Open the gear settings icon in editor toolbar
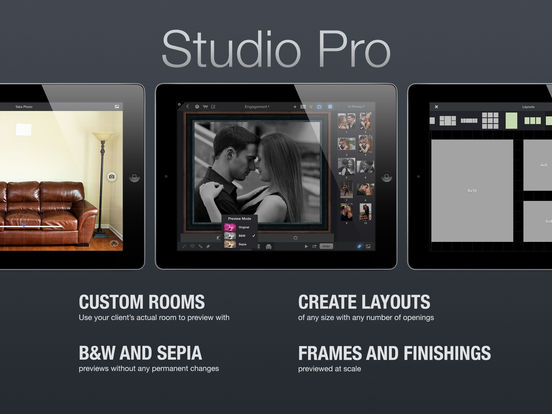Screen dimensions: 552x414 coord(197,106)
